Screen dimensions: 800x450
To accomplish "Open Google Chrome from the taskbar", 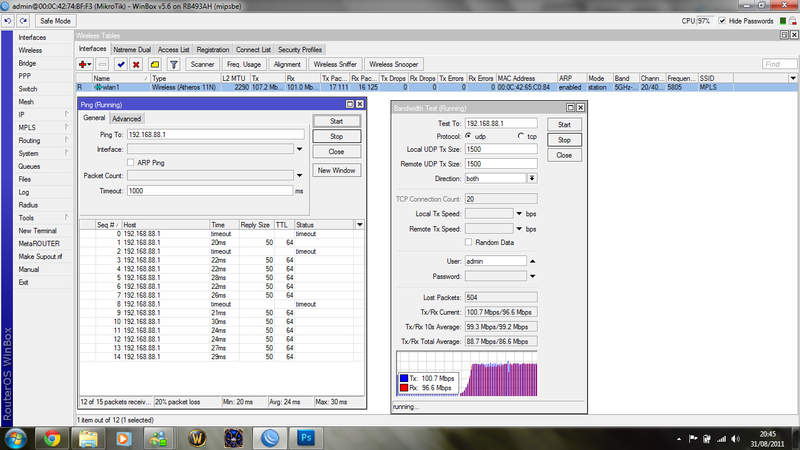I will [x=52, y=436].
